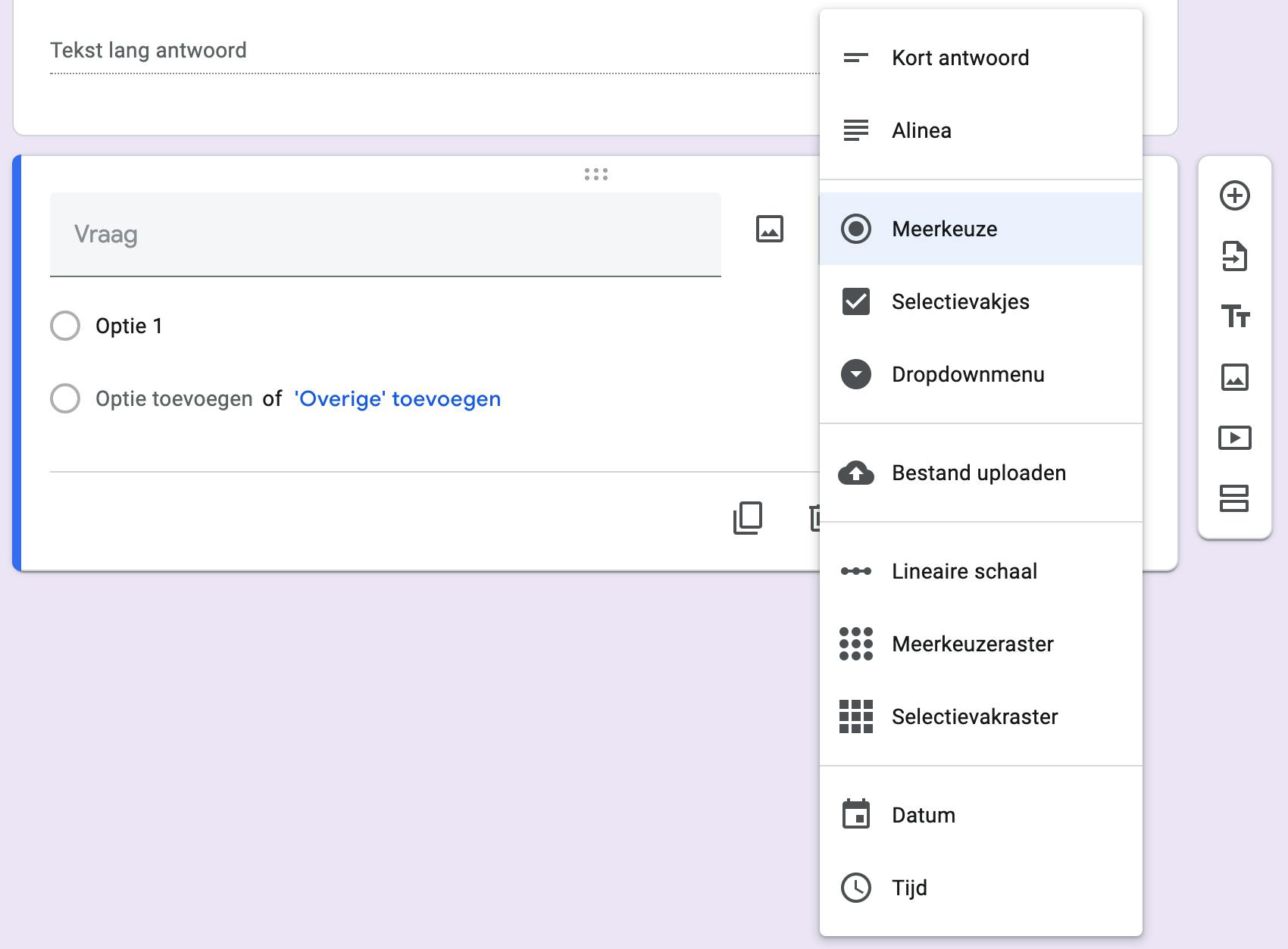The image size is (1288, 949).
Task: Select Alinea question type
Action: click(921, 130)
